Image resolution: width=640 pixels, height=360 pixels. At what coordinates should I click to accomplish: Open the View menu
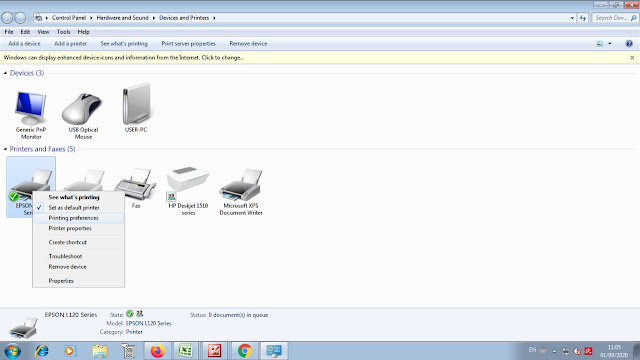pos(43,32)
